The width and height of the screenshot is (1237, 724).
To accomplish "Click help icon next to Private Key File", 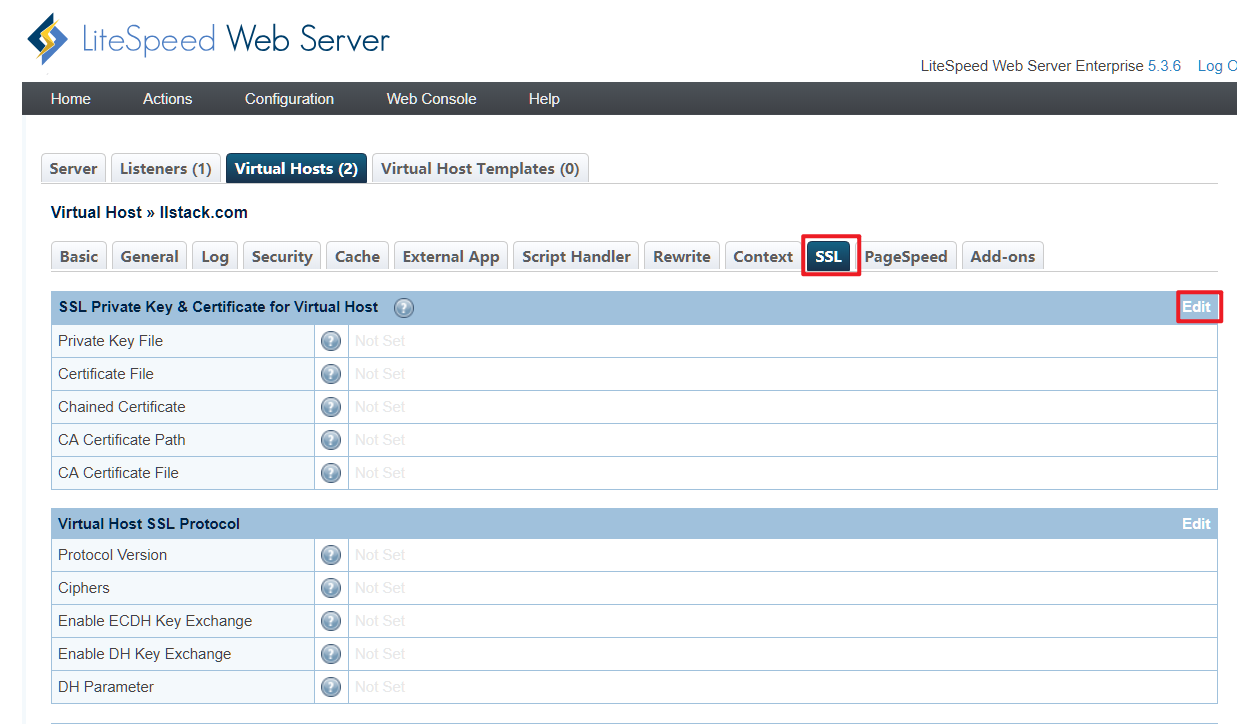I will 331,341.
